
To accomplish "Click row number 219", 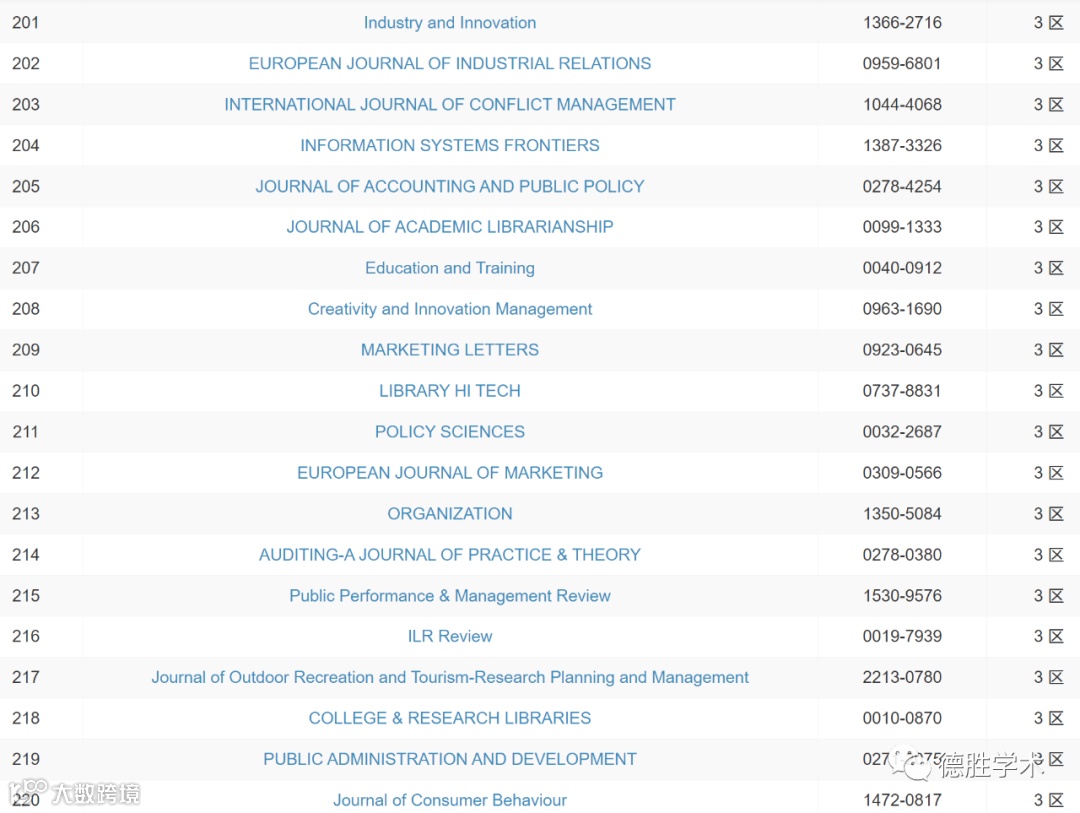I will 25,759.
